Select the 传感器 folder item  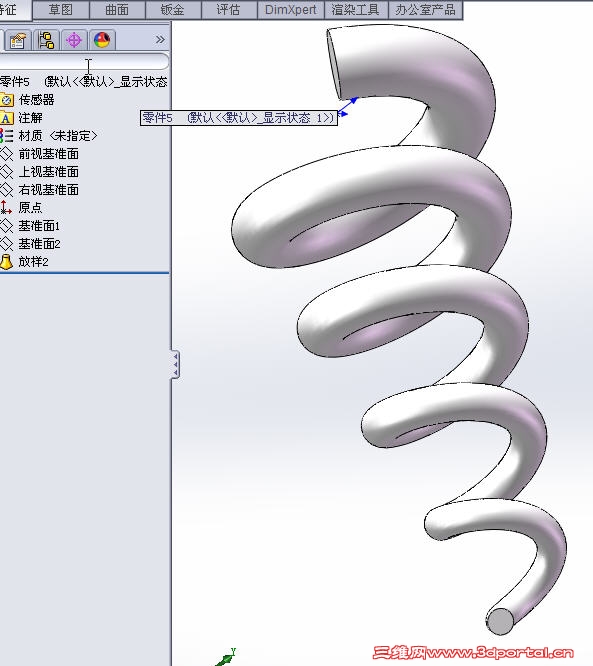click(x=37, y=100)
